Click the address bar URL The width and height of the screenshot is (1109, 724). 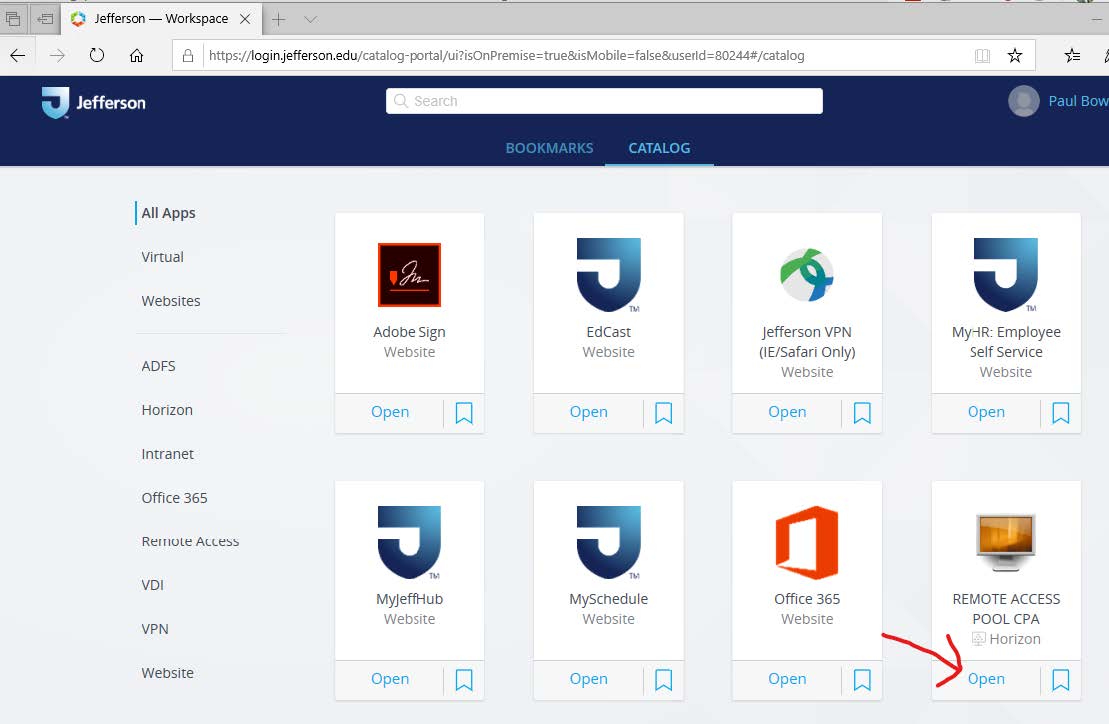pyautogui.click(x=506, y=55)
